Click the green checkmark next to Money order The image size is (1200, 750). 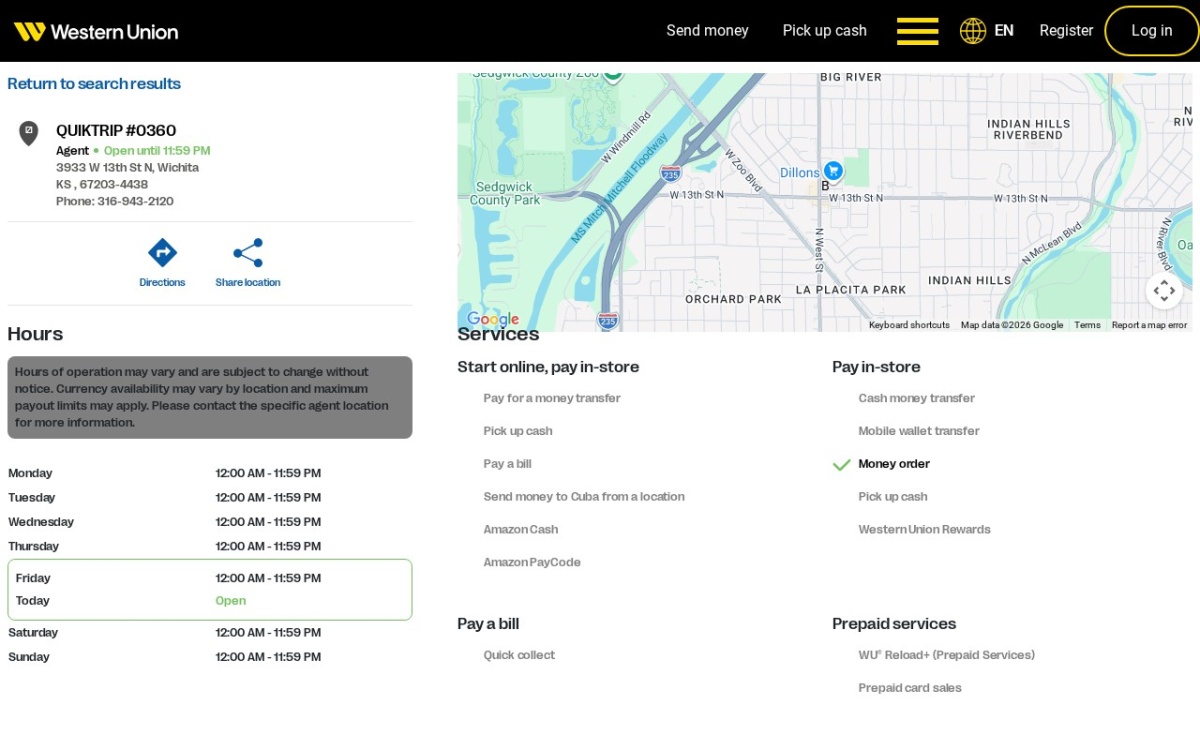[x=842, y=465]
